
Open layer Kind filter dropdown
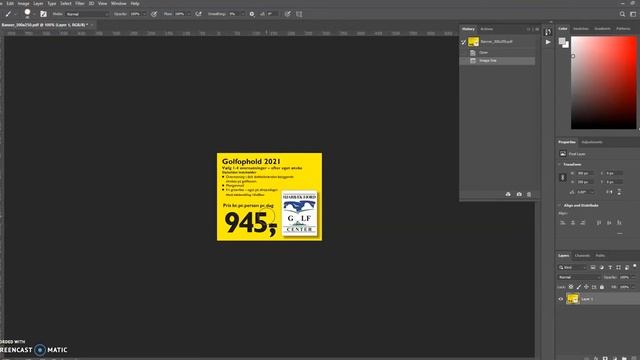572,267
